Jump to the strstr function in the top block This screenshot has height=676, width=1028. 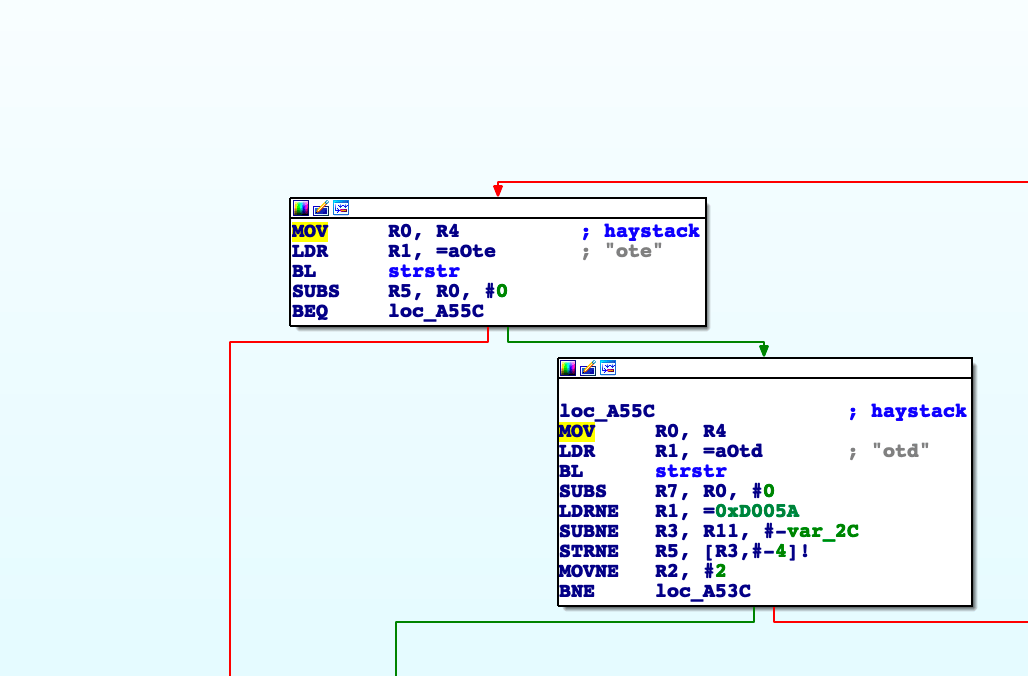(423, 271)
